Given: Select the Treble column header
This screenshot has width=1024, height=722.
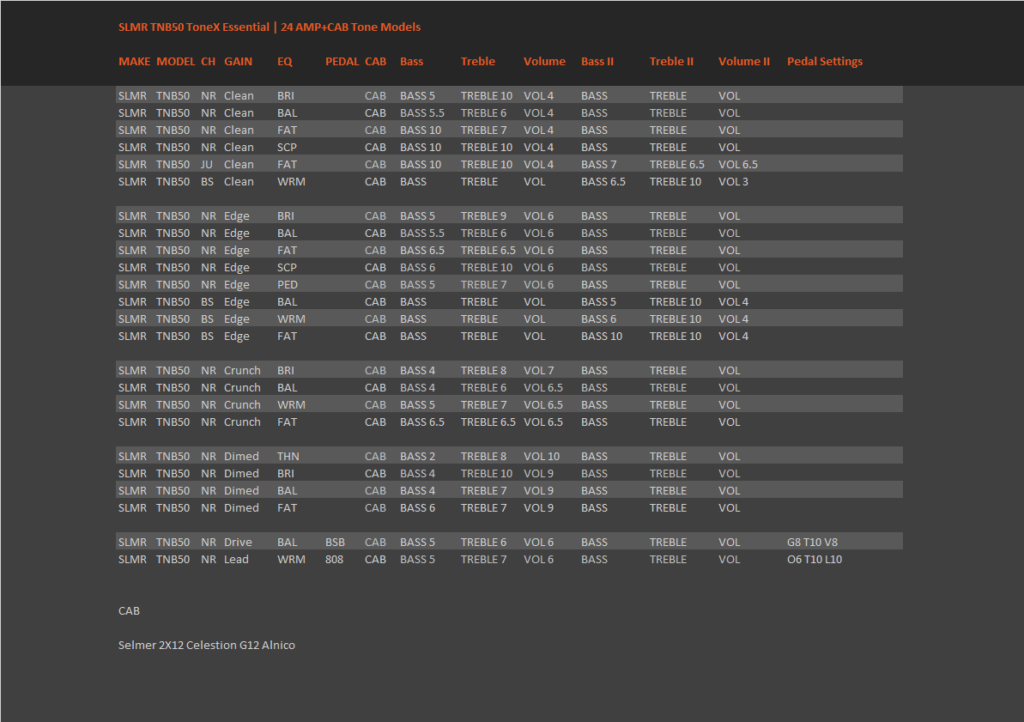Looking at the screenshot, I should click(478, 61).
